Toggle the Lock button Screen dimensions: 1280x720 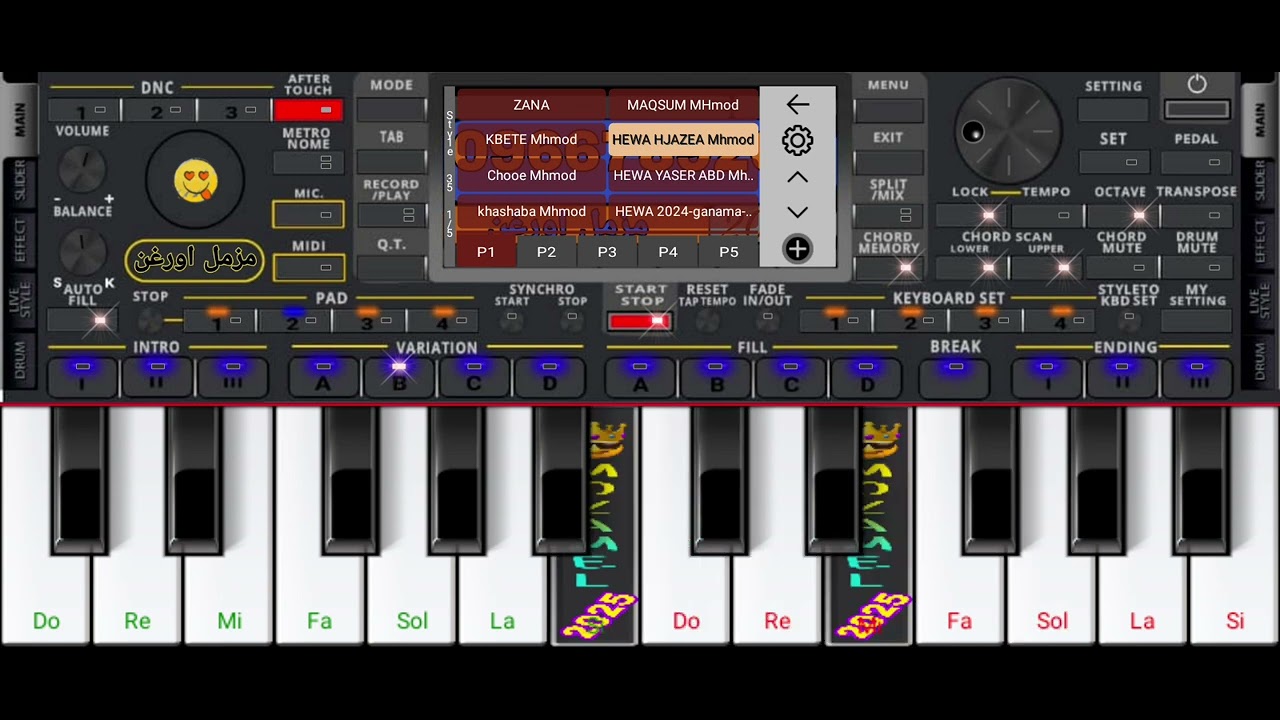(x=970, y=215)
